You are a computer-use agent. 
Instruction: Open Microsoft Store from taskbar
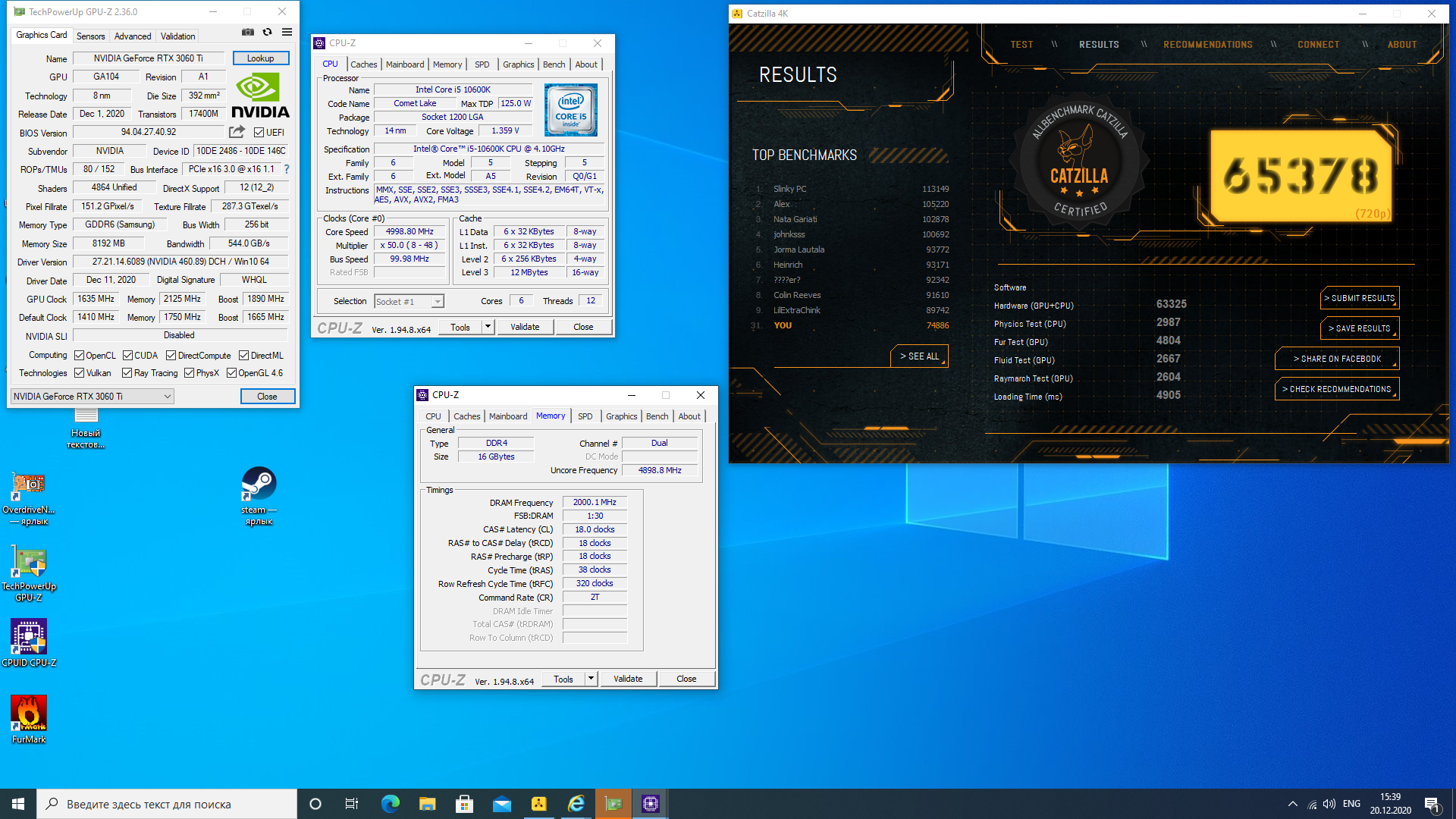464,804
